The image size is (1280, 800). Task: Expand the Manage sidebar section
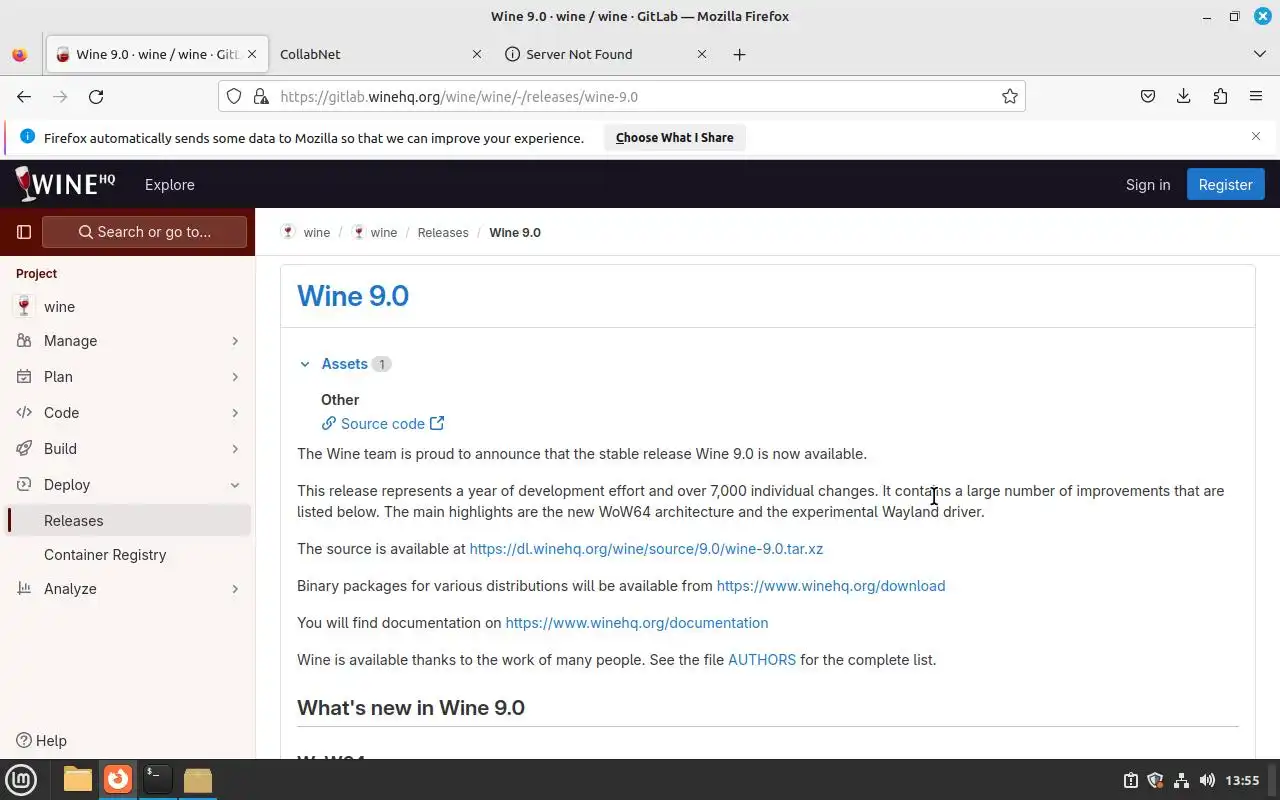(x=128, y=341)
